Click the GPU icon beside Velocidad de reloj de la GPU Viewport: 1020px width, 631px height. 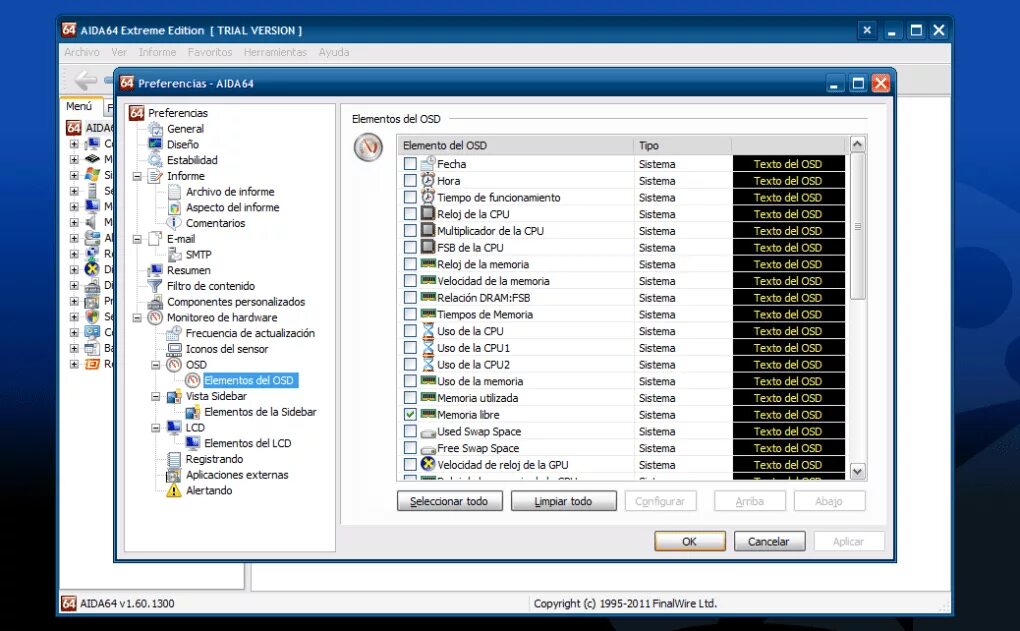pyautogui.click(x=427, y=464)
